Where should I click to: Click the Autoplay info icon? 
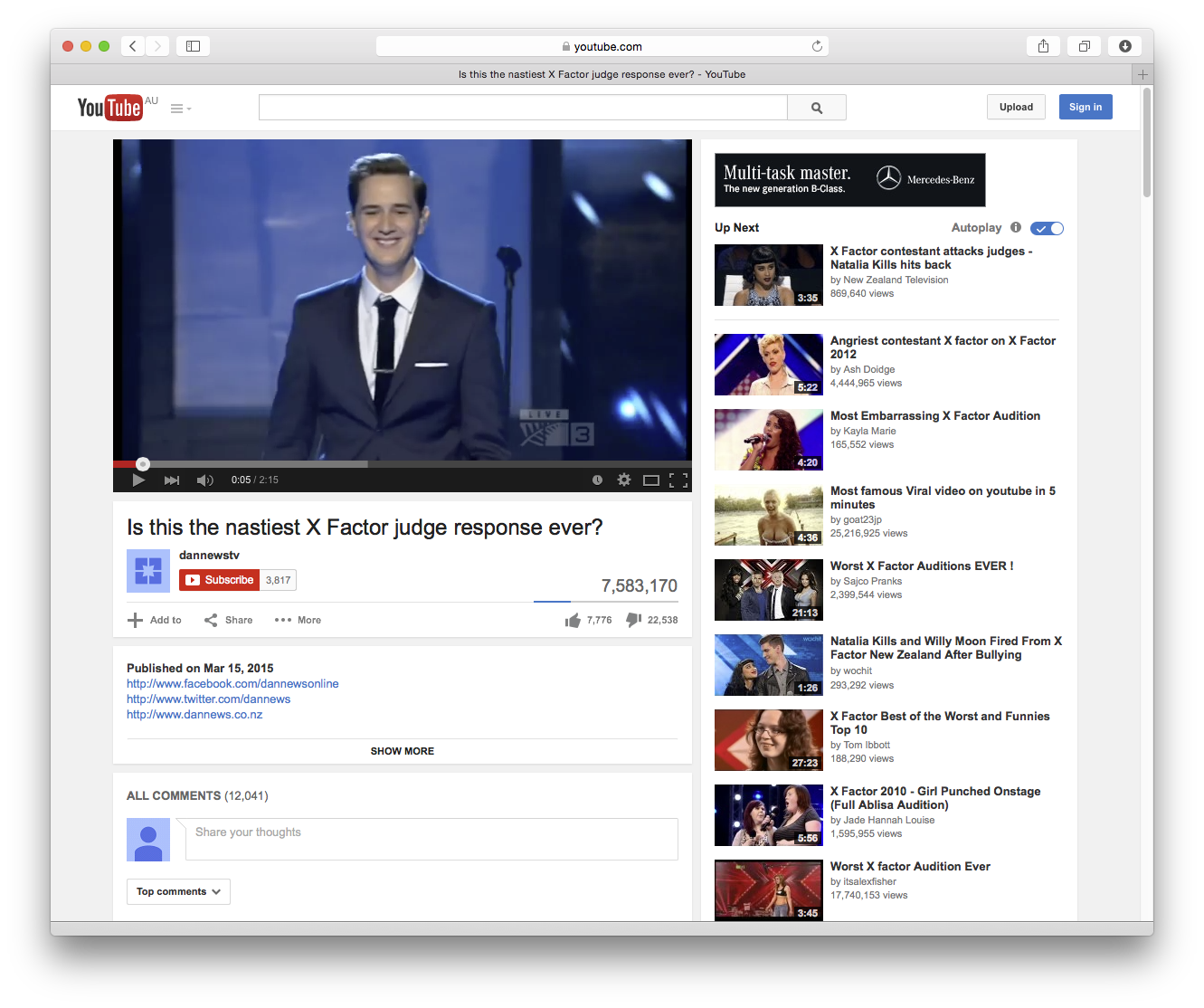pos(1016,228)
